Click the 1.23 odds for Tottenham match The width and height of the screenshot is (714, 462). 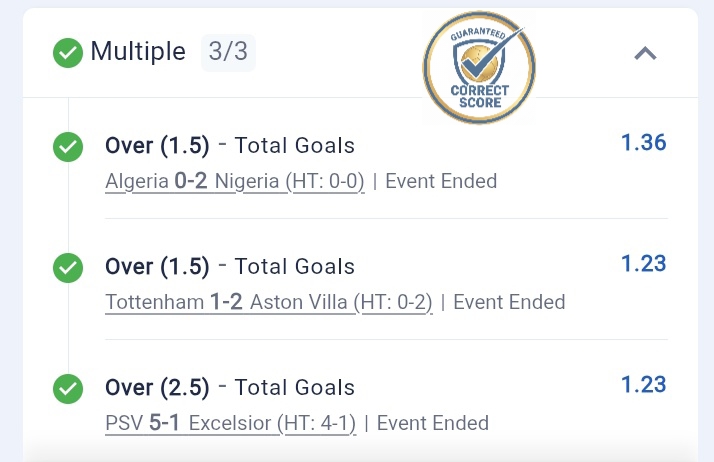(643, 264)
